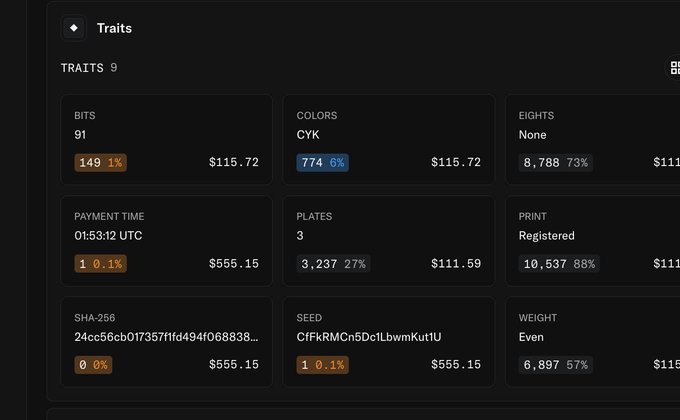Click the Traits section heading
The width and height of the screenshot is (680, 420).
click(x=114, y=28)
